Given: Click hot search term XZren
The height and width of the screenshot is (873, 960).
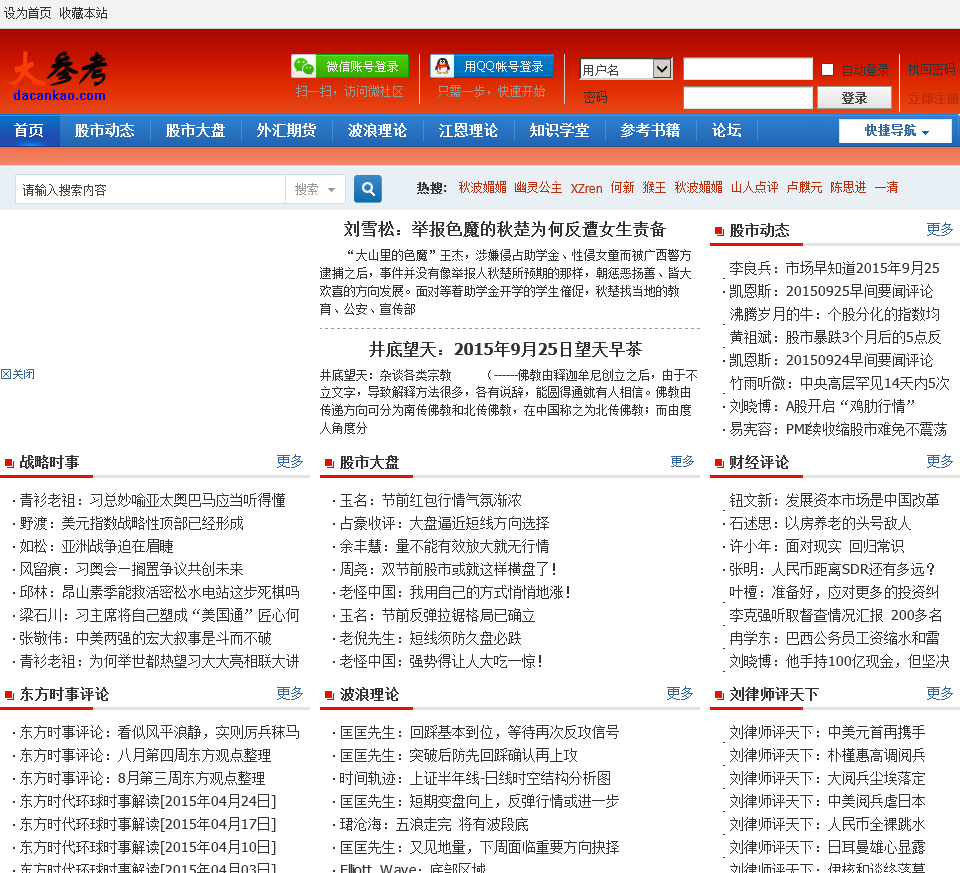Looking at the screenshot, I should 586,188.
